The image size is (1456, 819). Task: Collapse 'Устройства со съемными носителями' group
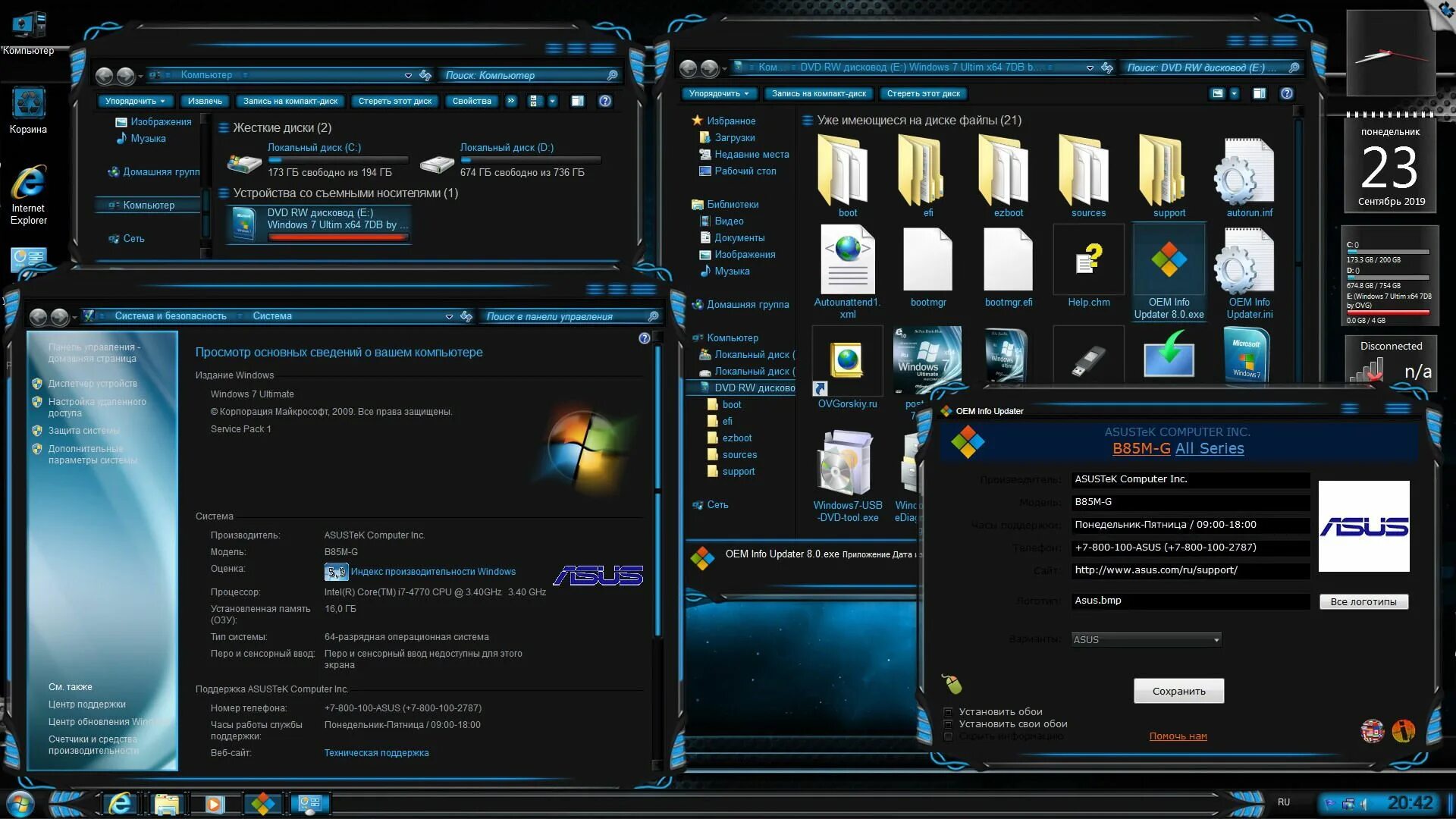(224, 193)
